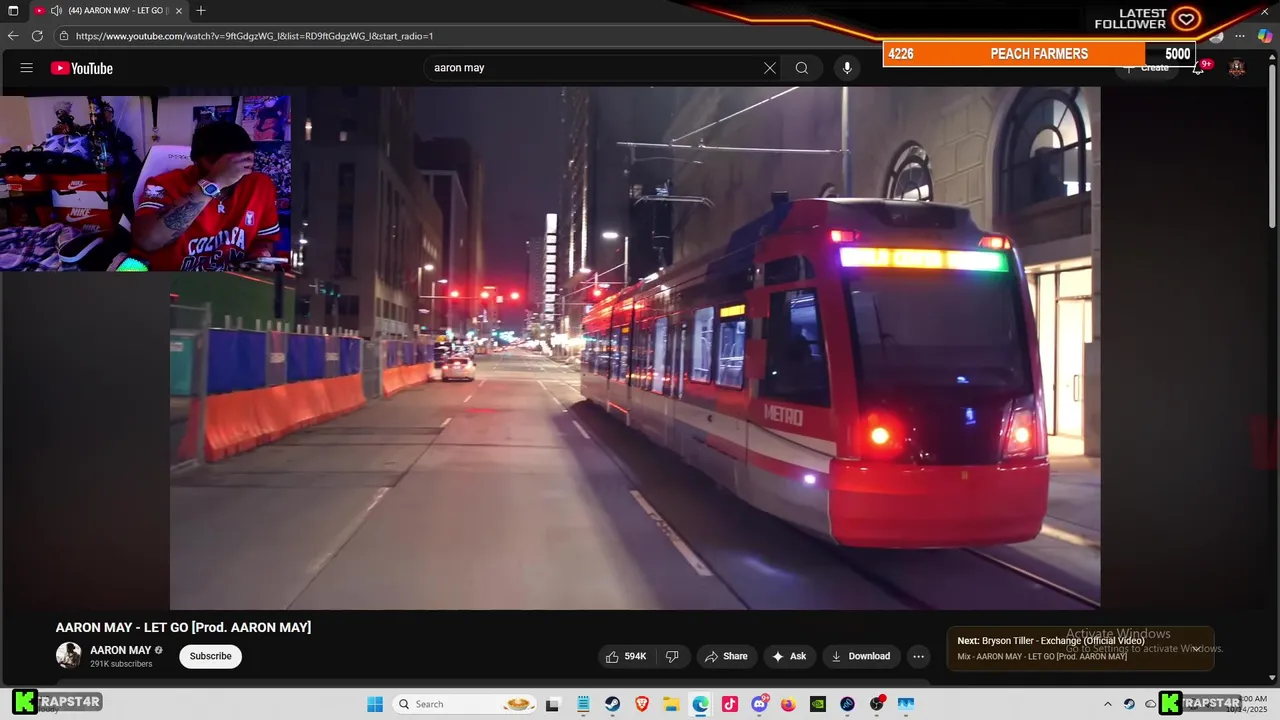Click the video player showing the Metro train
This screenshot has height=720, width=1280.
point(635,348)
